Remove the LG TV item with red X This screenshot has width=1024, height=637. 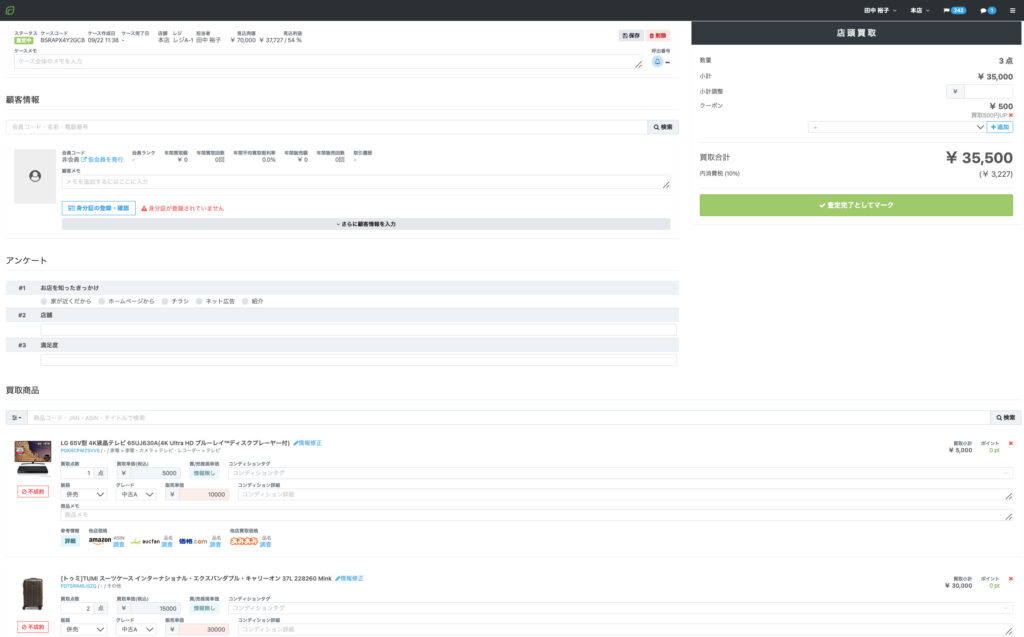(x=1011, y=444)
